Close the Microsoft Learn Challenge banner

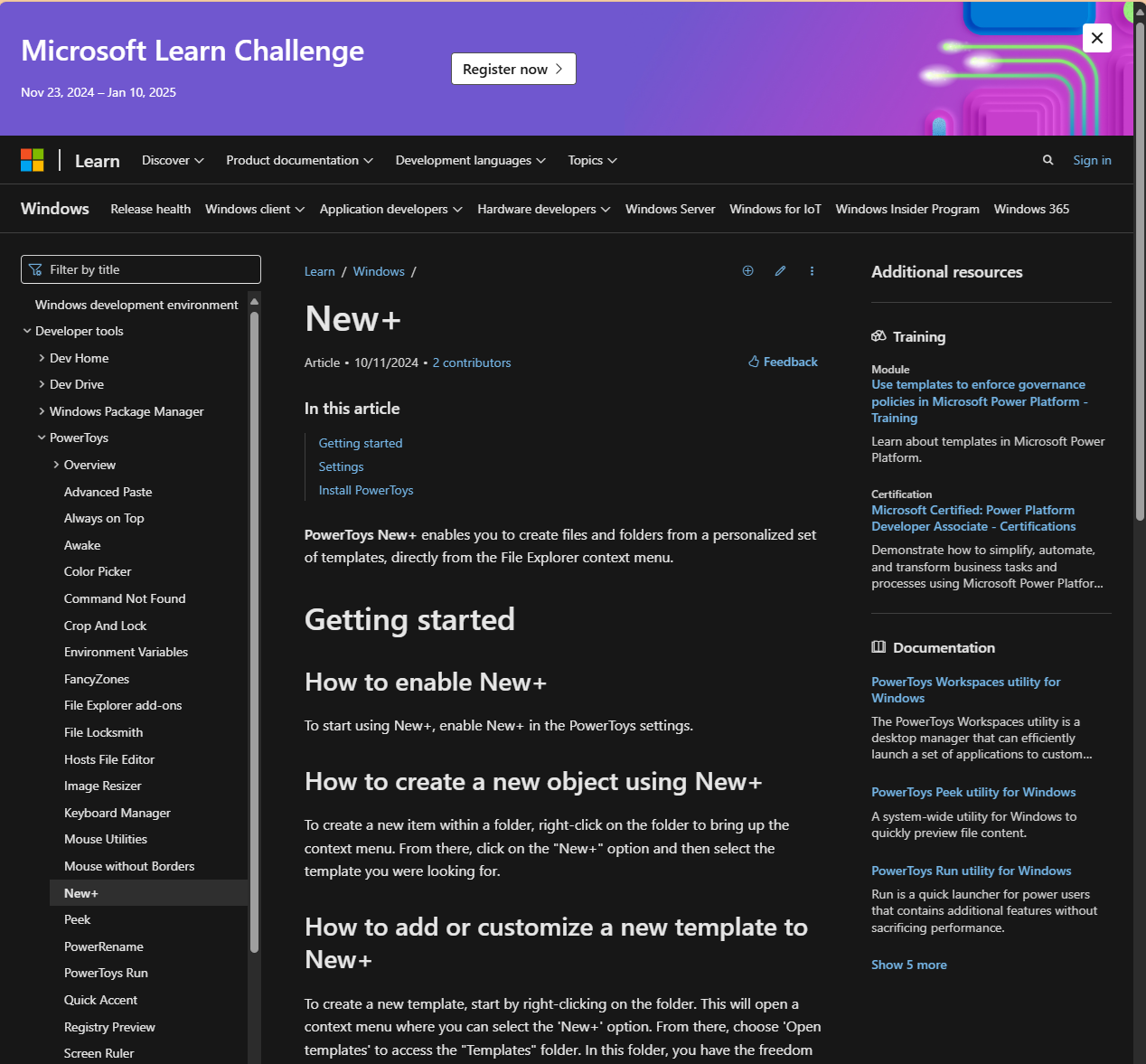[x=1097, y=38]
